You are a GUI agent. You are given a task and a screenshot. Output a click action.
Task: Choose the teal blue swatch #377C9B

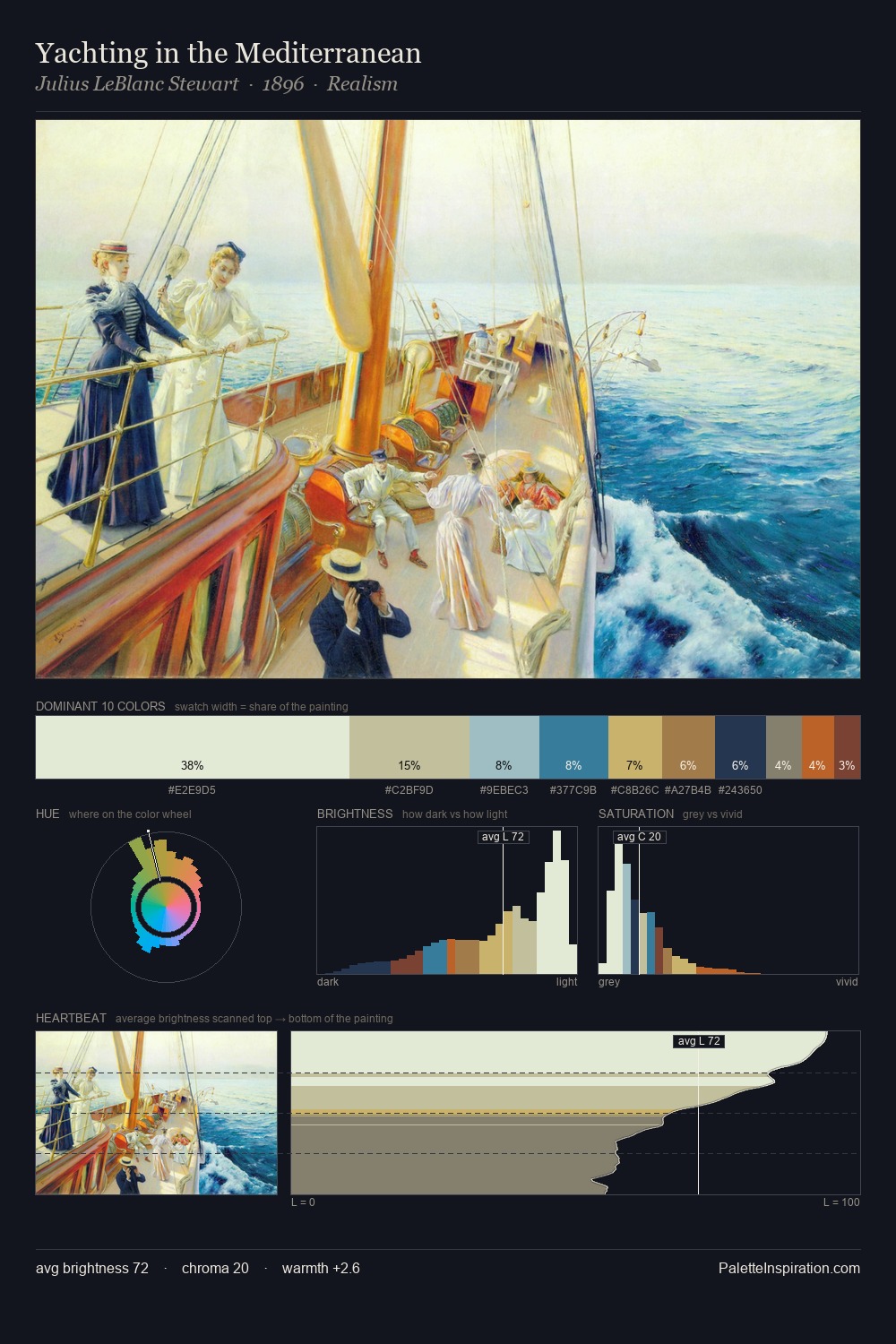click(x=573, y=747)
